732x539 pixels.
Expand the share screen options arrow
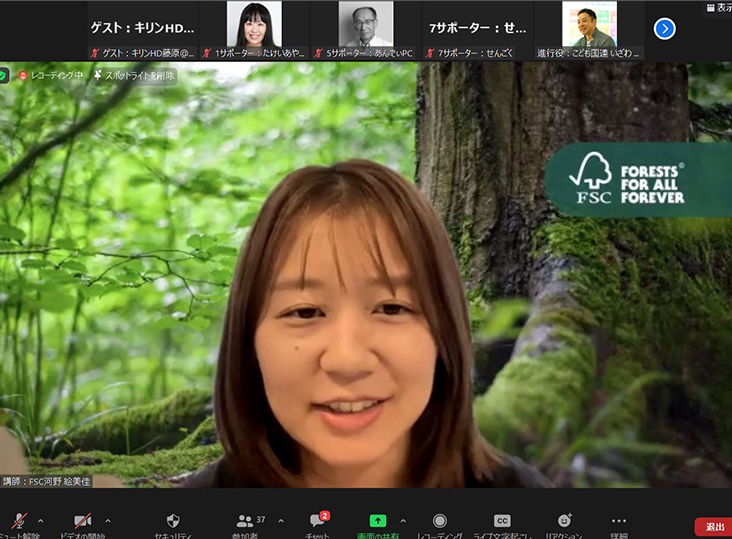(403, 520)
